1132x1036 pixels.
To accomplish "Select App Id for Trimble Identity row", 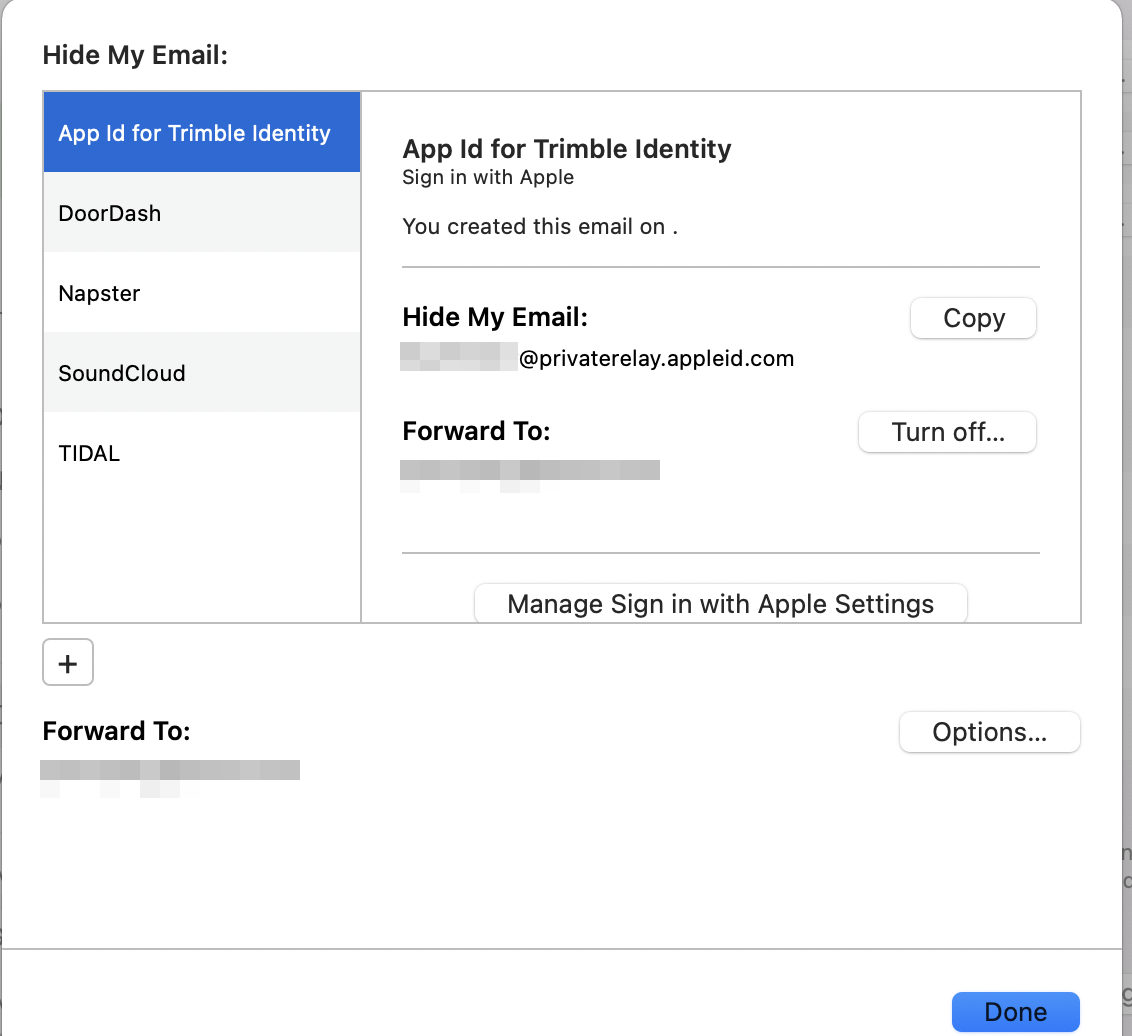I will click(x=201, y=132).
